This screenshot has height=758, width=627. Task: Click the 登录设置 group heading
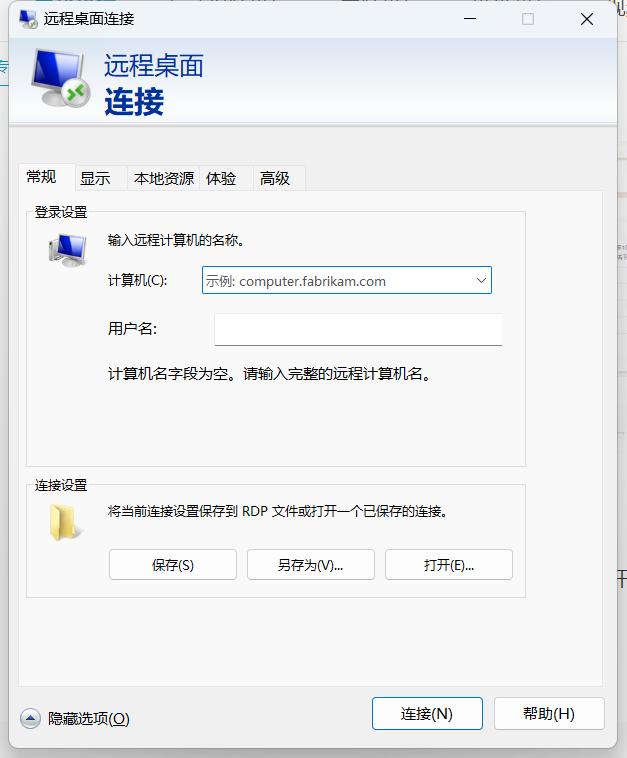pos(61,212)
